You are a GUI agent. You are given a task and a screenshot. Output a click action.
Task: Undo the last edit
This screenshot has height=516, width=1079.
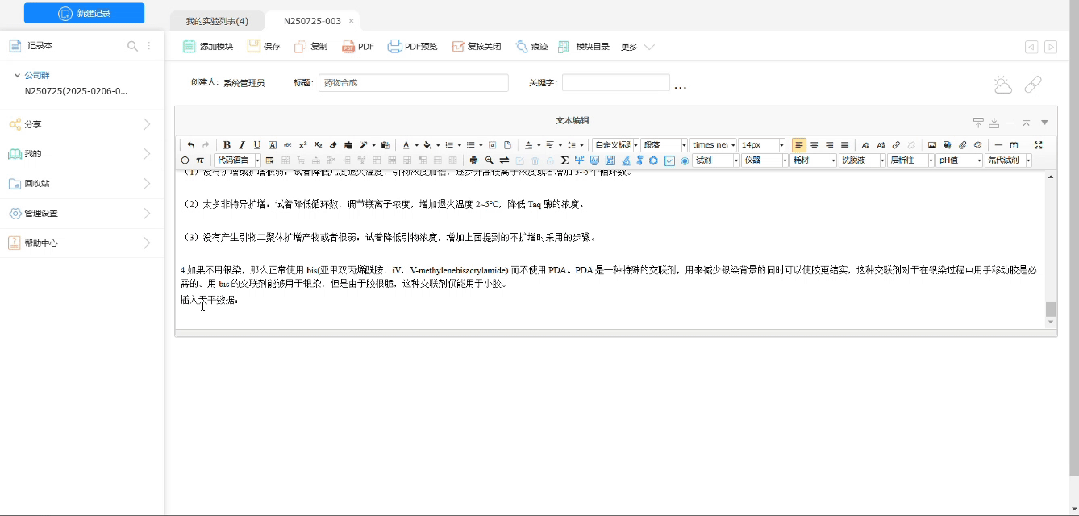click(x=191, y=145)
